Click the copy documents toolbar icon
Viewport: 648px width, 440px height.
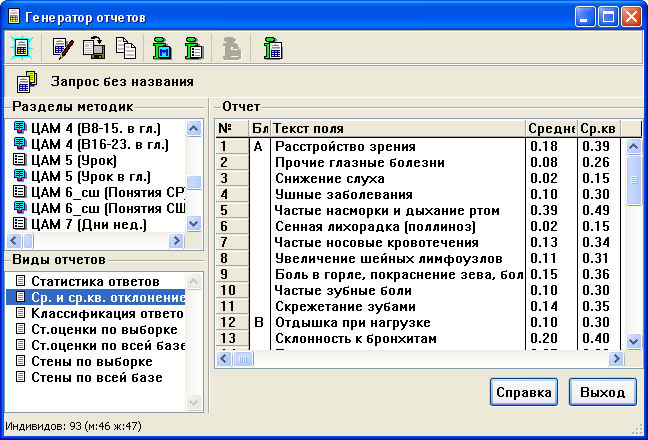(x=126, y=48)
